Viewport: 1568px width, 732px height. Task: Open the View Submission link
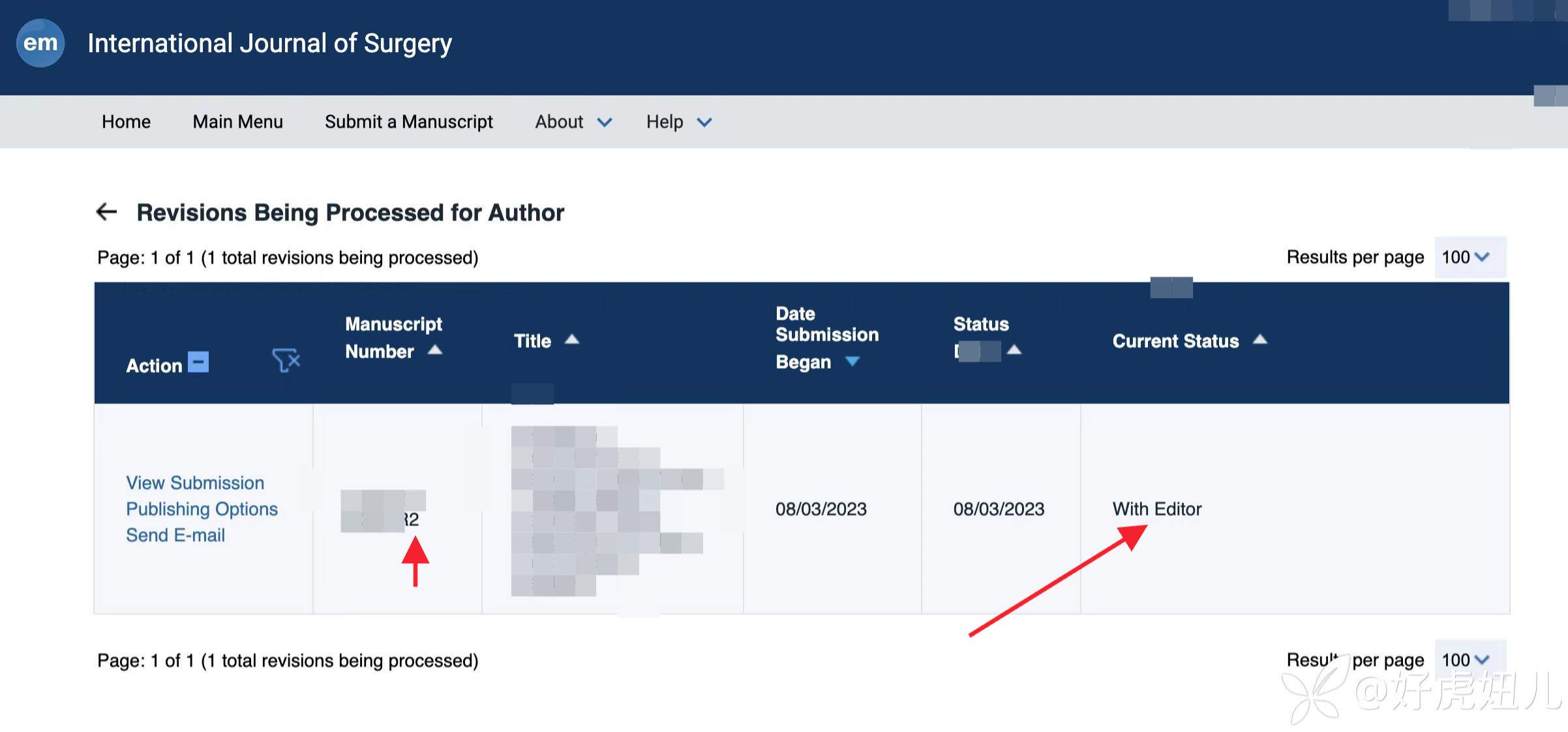click(195, 483)
